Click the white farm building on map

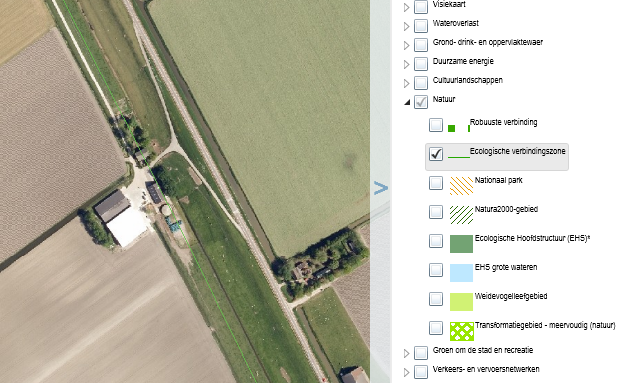tap(127, 227)
